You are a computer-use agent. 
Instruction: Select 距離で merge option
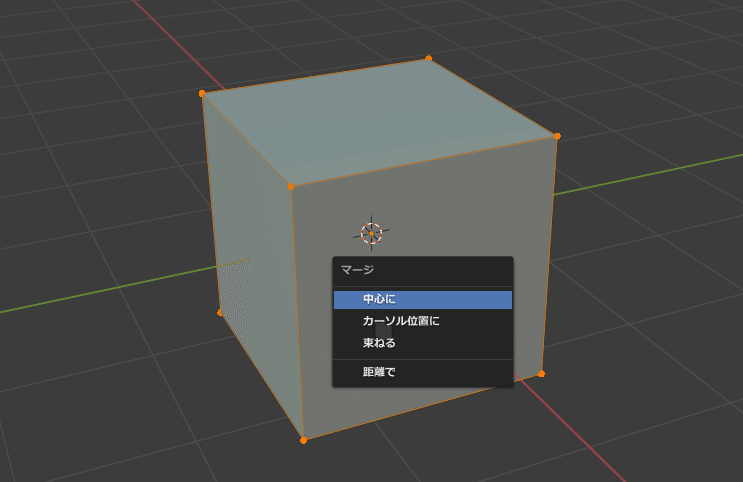coord(423,372)
